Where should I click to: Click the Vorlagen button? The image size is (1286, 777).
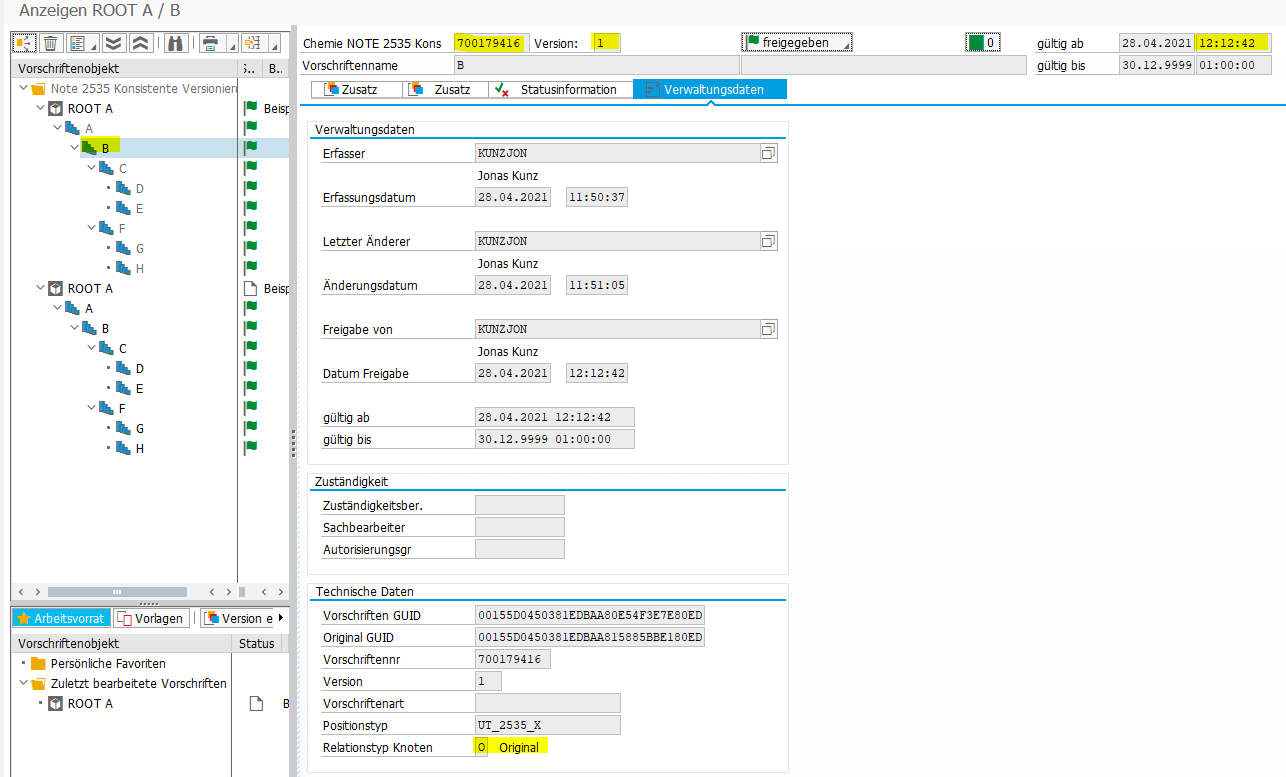coord(151,618)
